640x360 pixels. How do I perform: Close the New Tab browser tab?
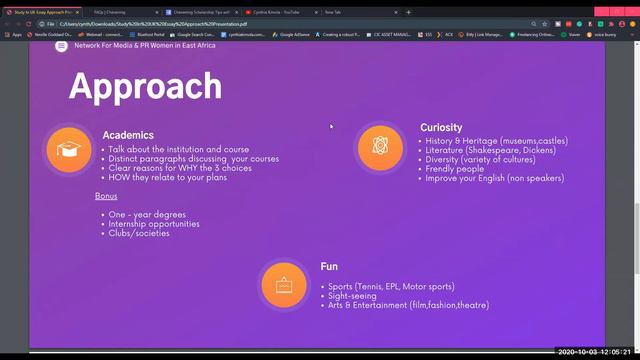[396, 13]
